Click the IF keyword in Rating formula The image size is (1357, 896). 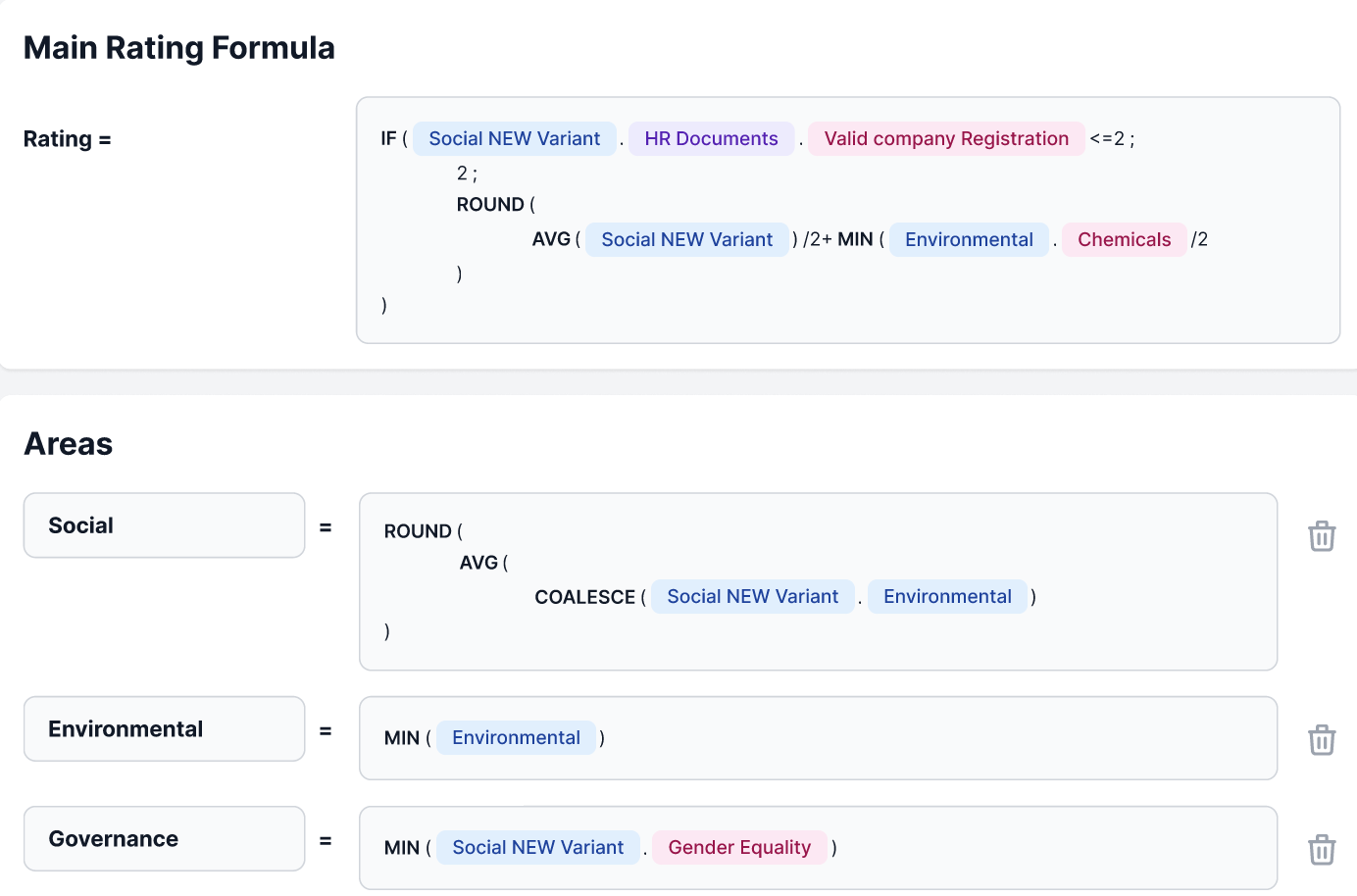(x=389, y=139)
